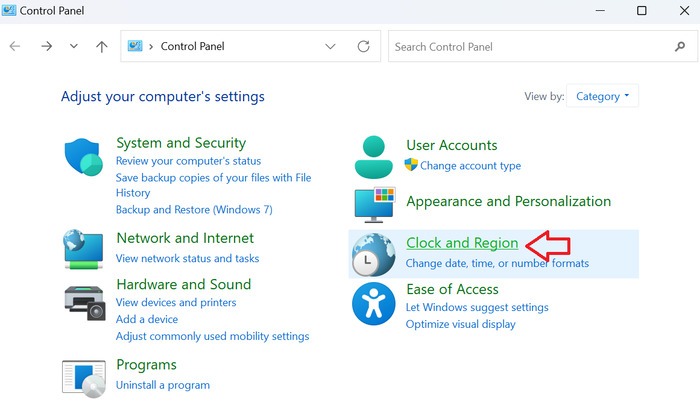Click Uninstall a program link
The height and width of the screenshot is (408, 700).
pyautogui.click(x=163, y=385)
